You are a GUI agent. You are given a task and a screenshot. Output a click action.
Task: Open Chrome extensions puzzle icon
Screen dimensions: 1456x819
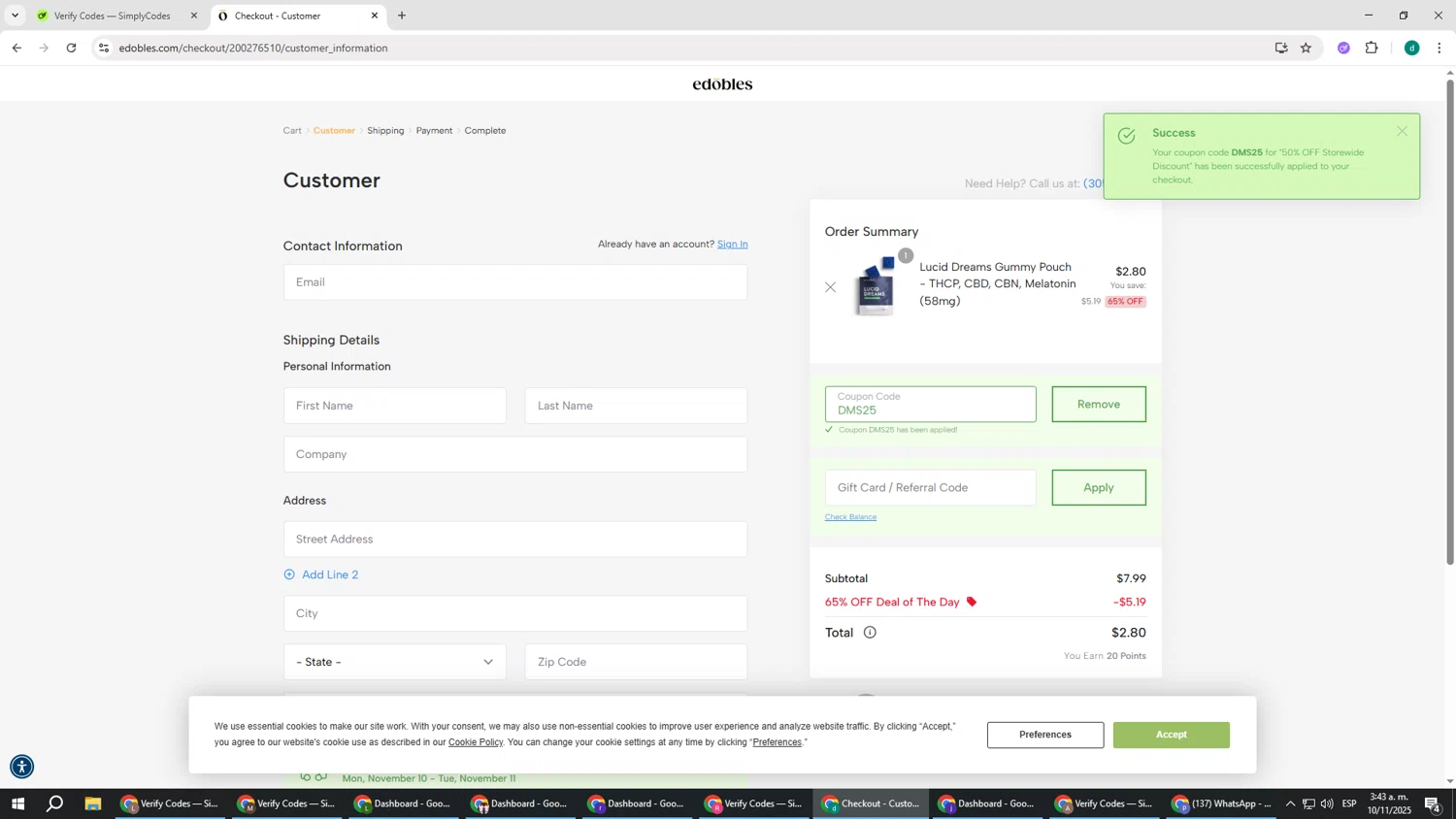pos(1372,48)
